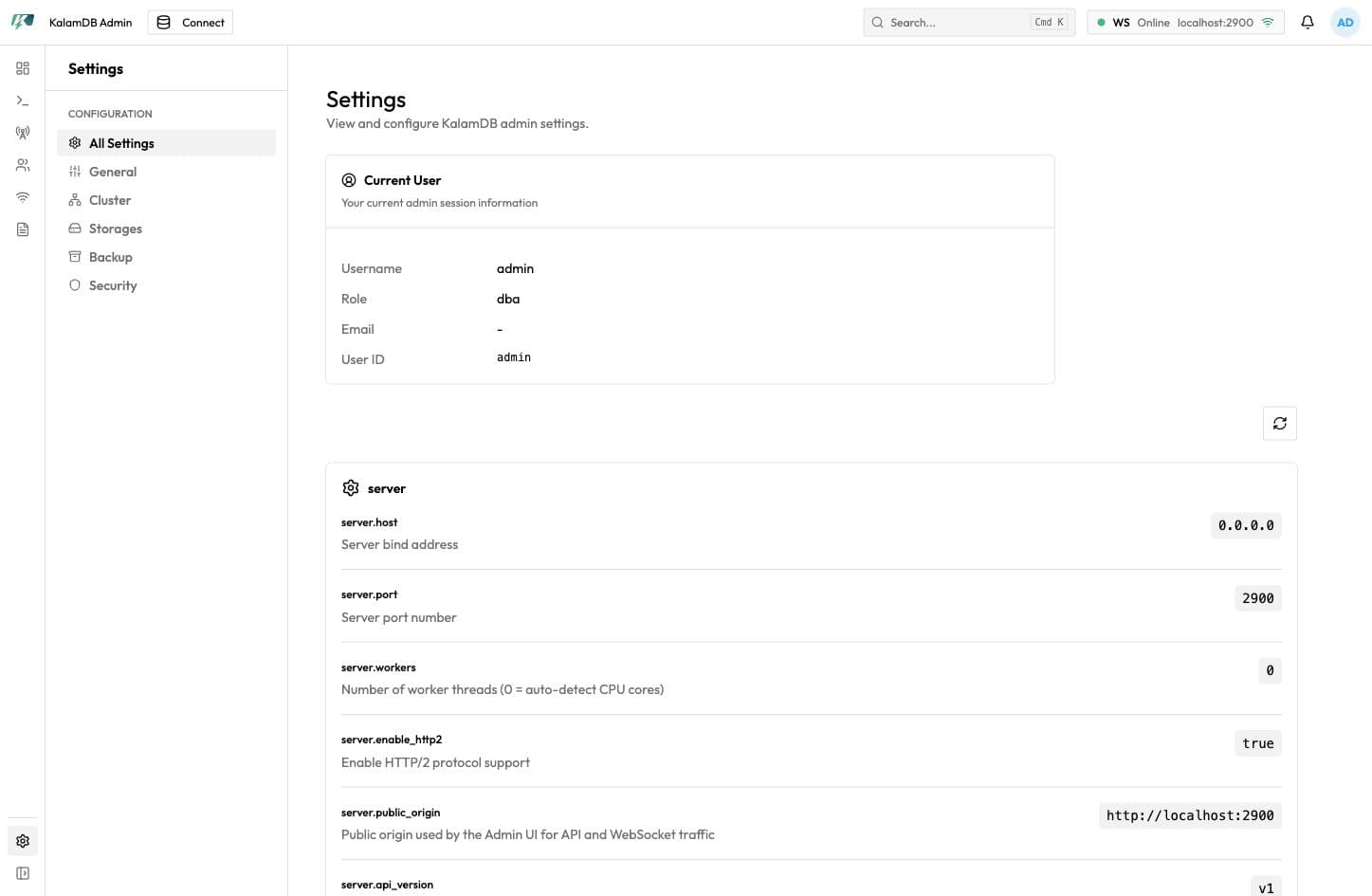The width and height of the screenshot is (1372, 896).
Task: Open the Cluster settings section
Action: tap(167, 200)
